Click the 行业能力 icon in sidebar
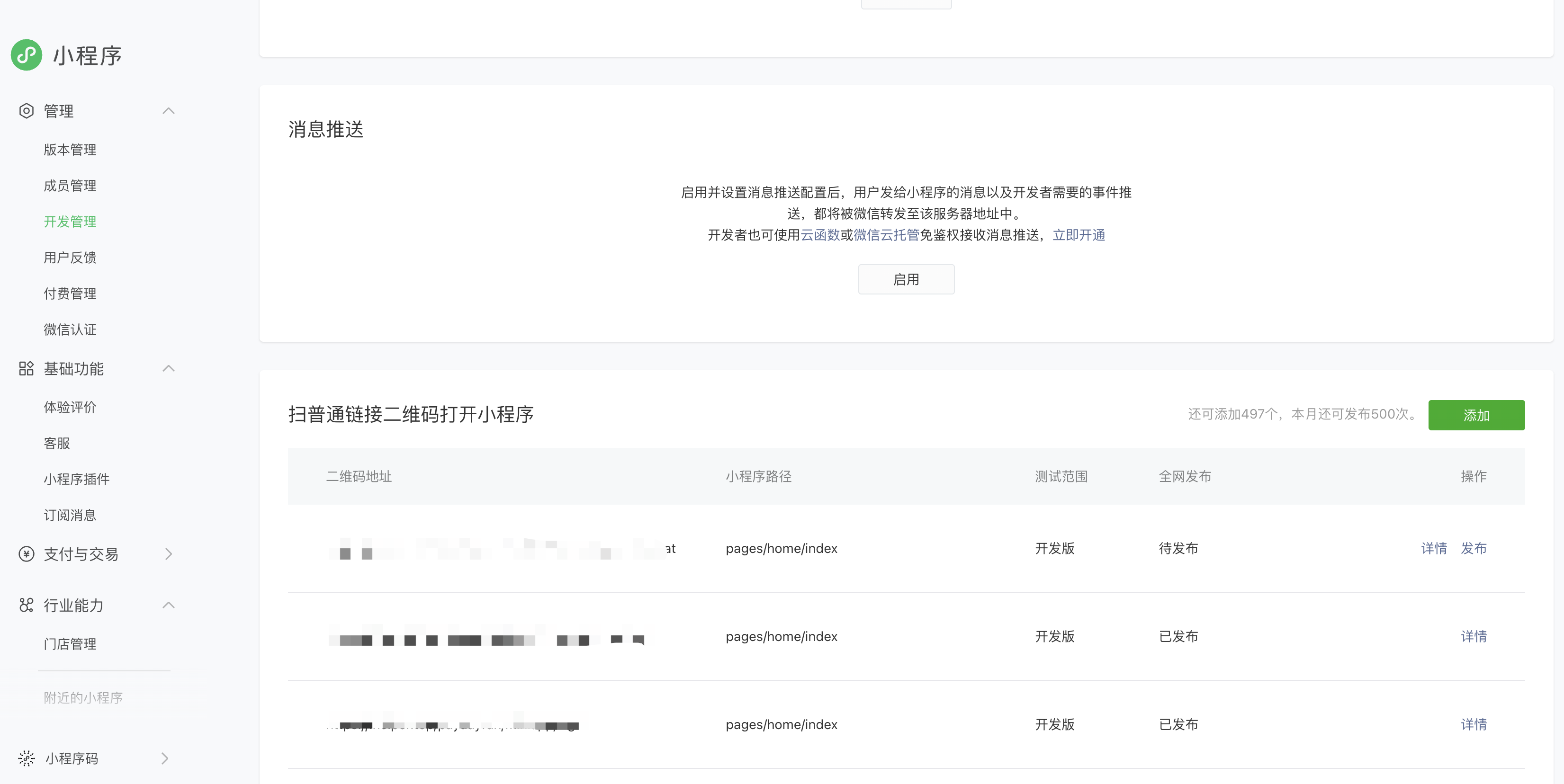The height and width of the screenshot is (784, 1564). 26,605
